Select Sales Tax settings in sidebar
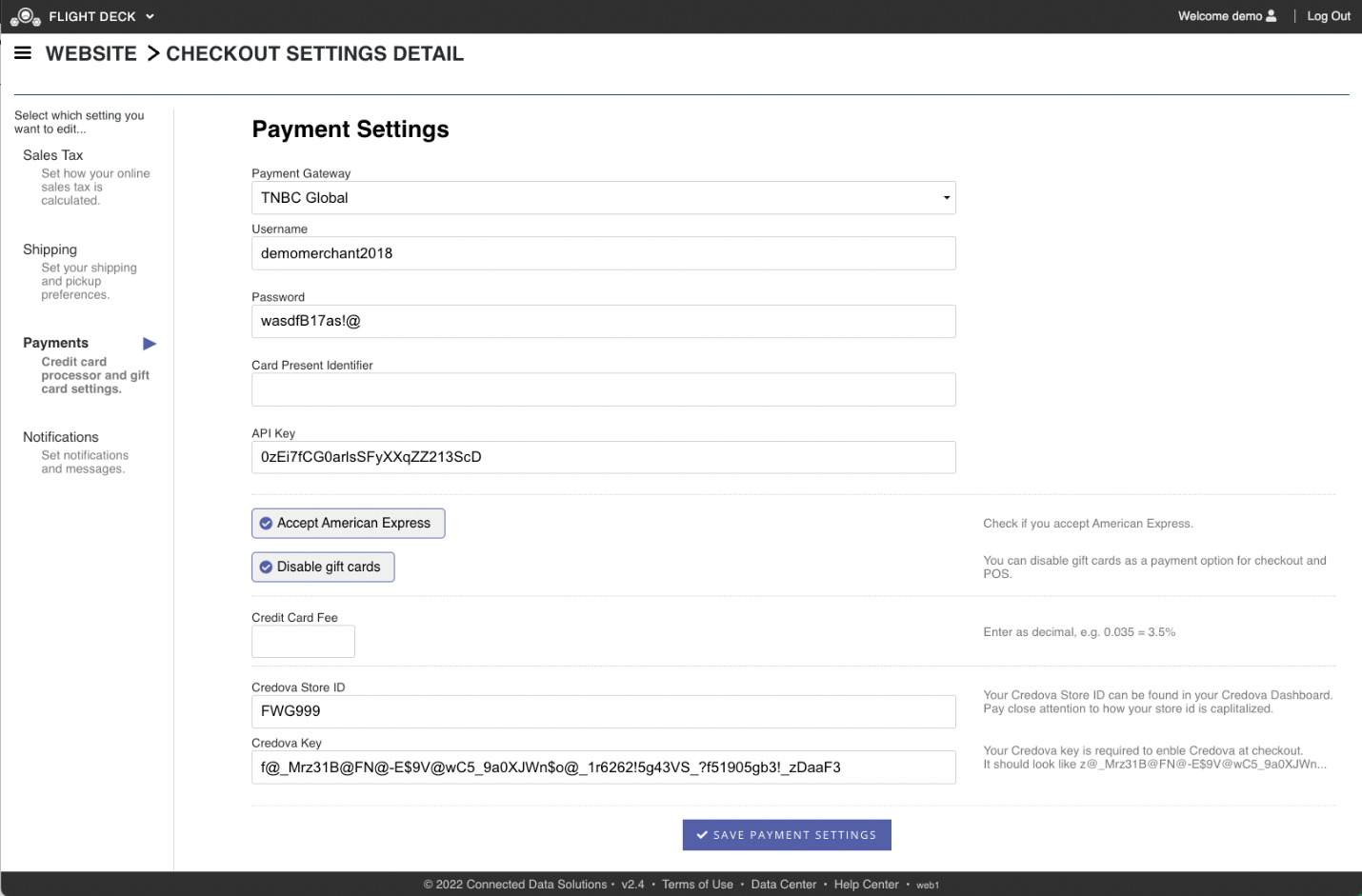The image size is (1362, 896). [53, 155]
